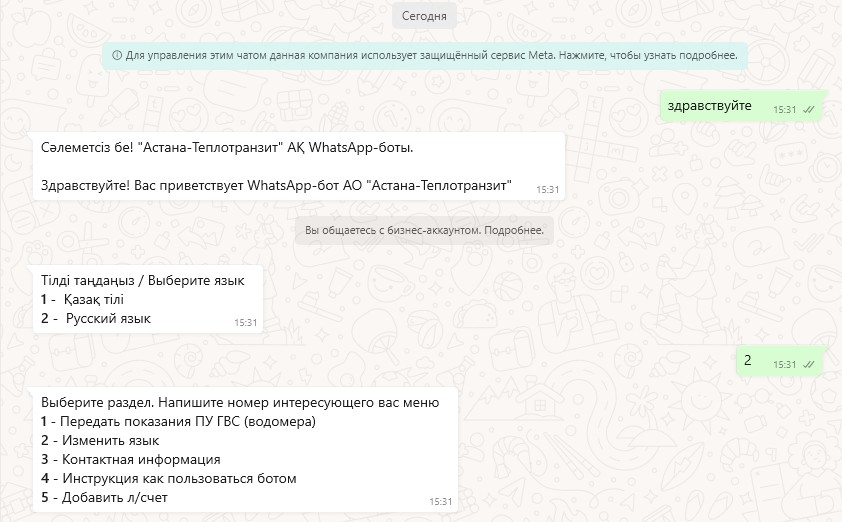Click the sent "здравствуйте" message text
Viewport: 842px width, 522px height.
[x=710, y=106]
